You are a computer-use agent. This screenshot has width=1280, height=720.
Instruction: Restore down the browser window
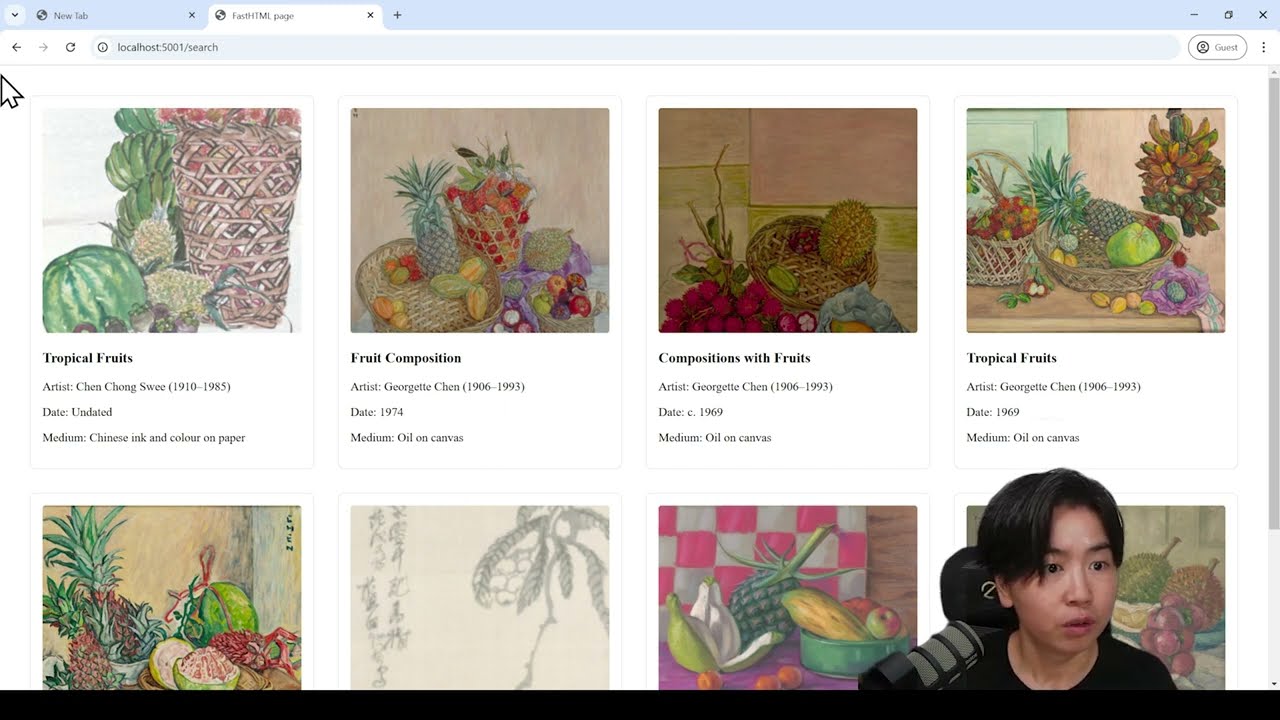point(1228,15)
